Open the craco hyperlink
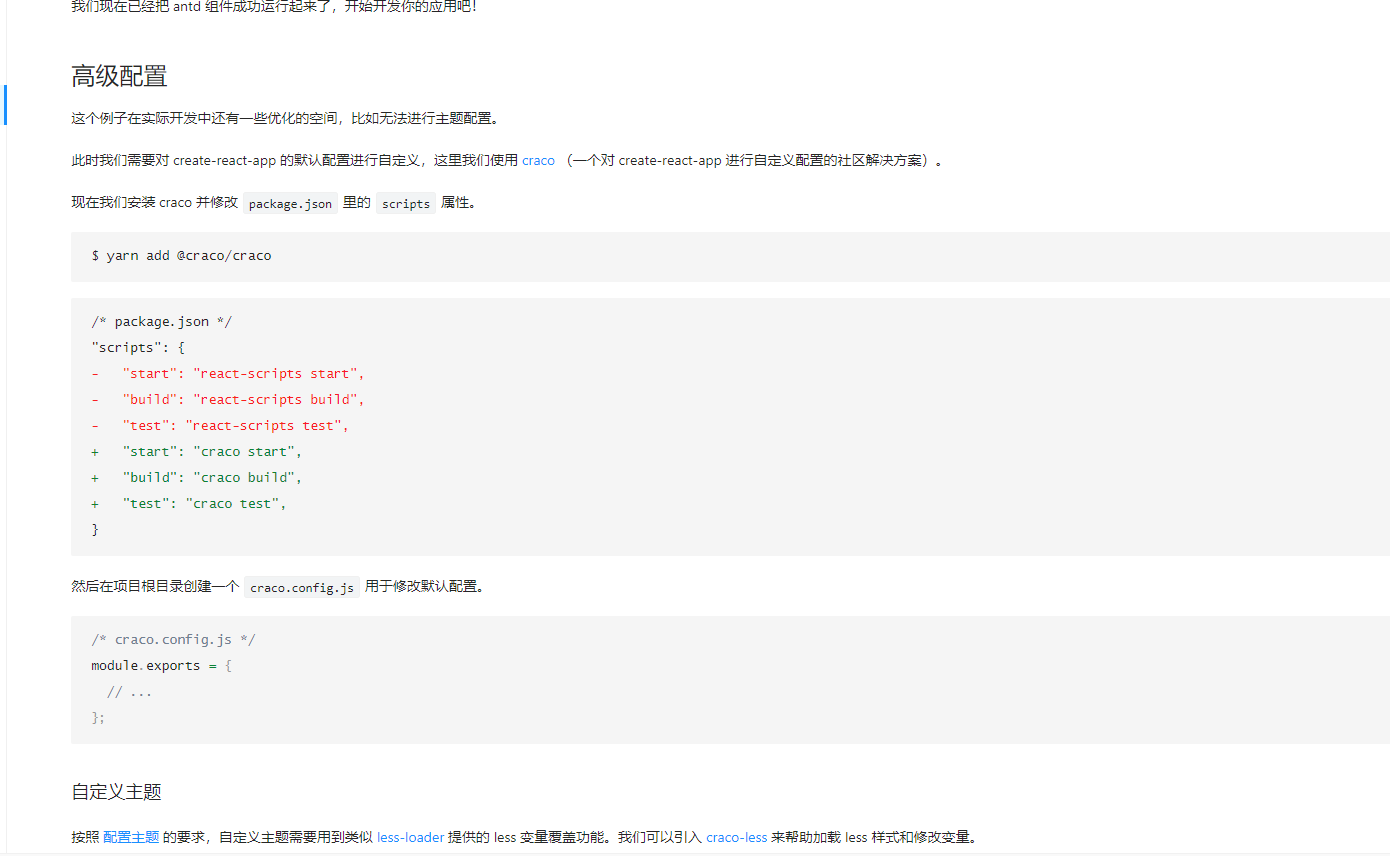This screenshot has height=856, width=1390. point(538,160)
